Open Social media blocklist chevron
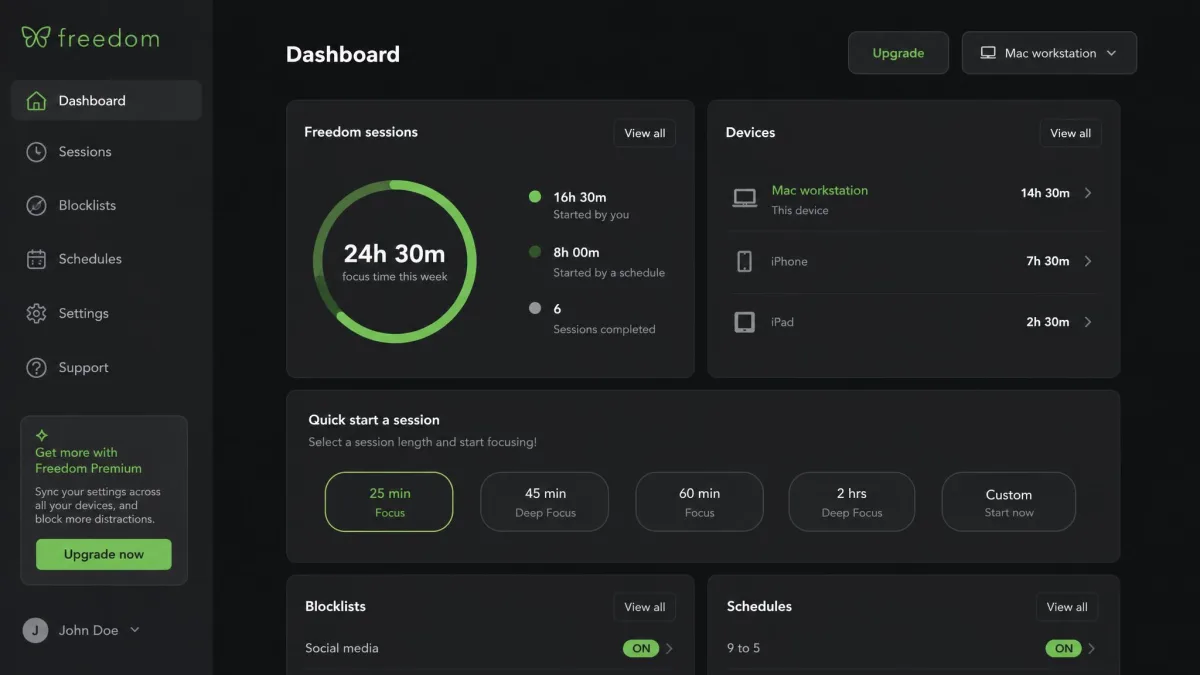 (x=669, y=648)
